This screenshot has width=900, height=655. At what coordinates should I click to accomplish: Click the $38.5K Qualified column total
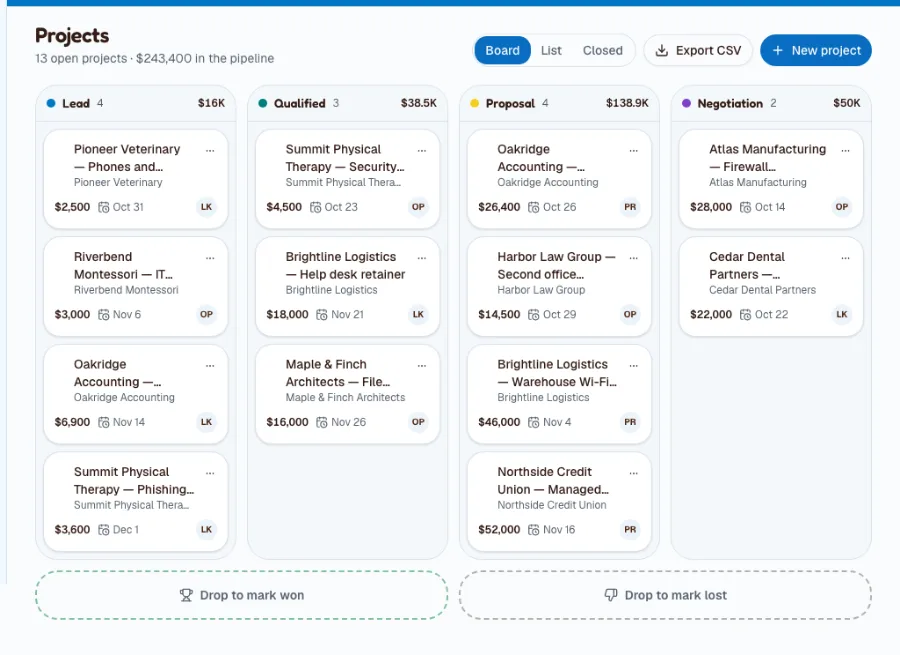(418, 103)
